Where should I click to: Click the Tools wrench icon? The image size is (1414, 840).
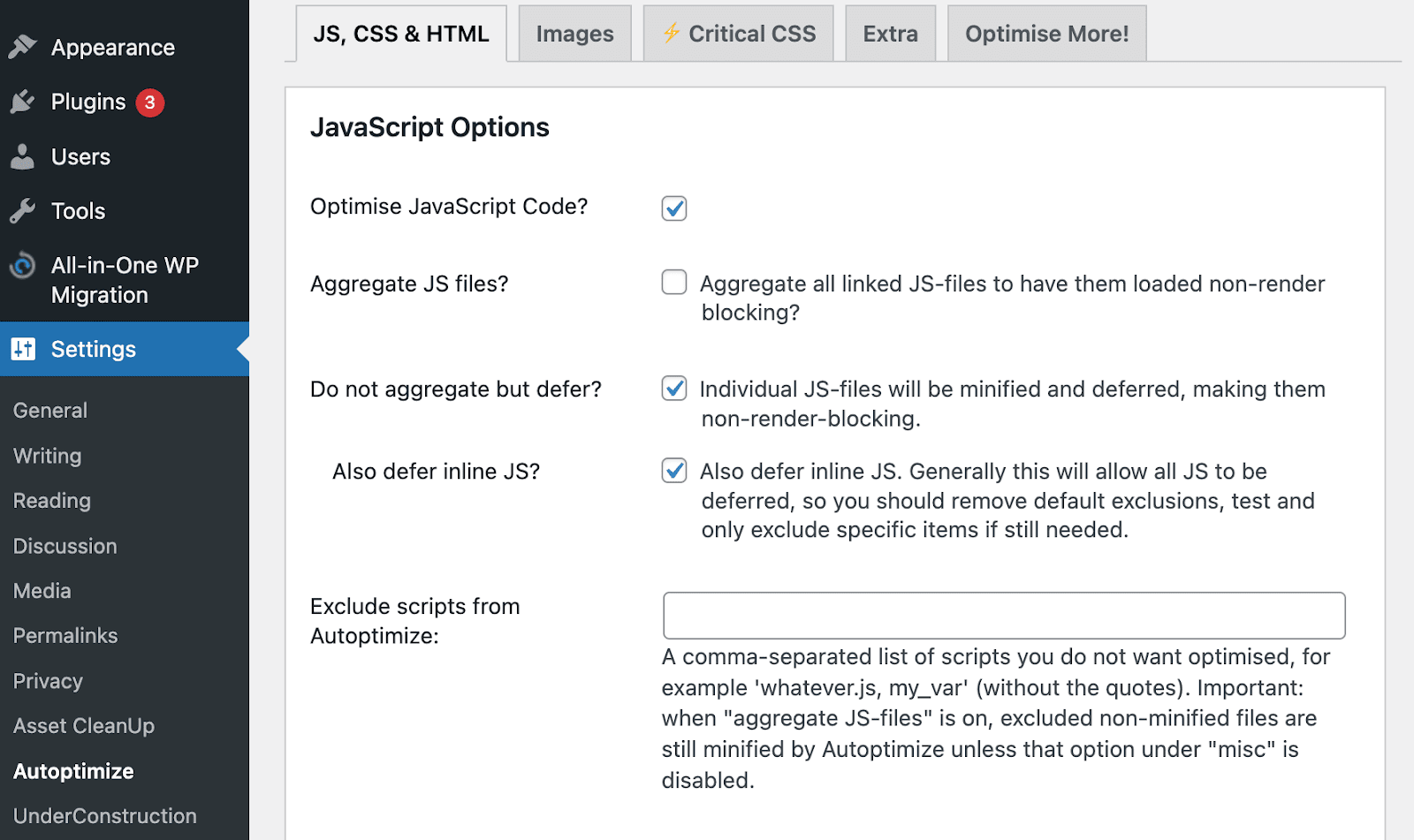23,211
